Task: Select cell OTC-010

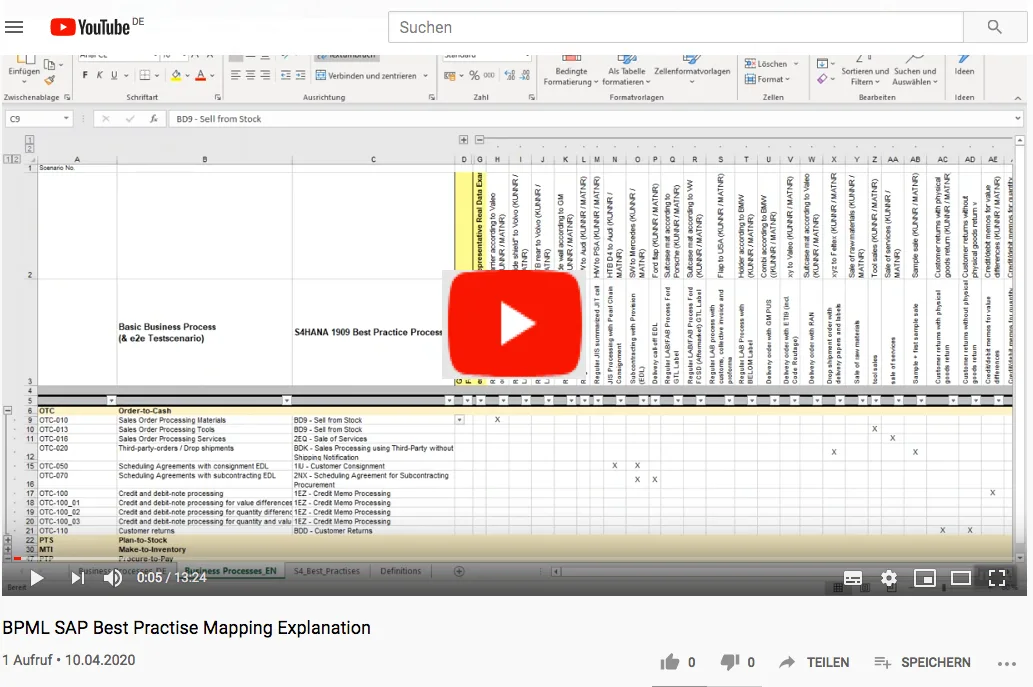Action: click(77, 420)
